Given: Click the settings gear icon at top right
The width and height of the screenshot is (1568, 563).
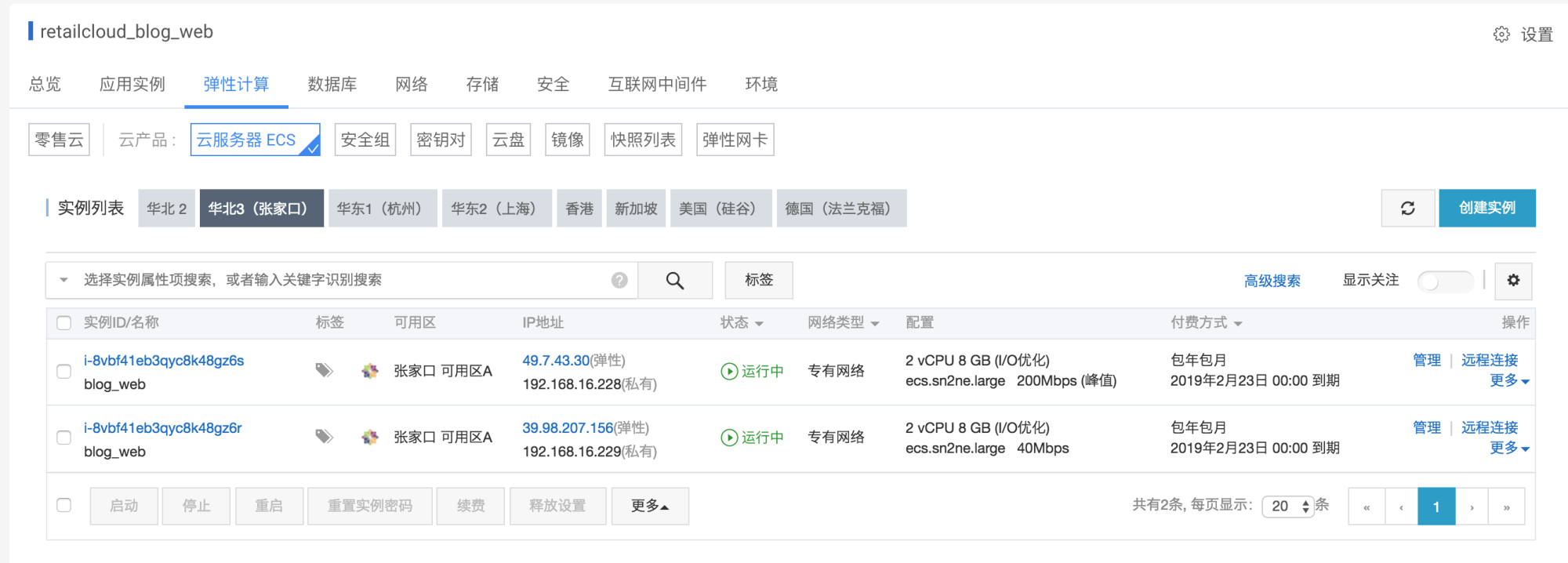Looking at the screenshot, I should (1501, 35).
